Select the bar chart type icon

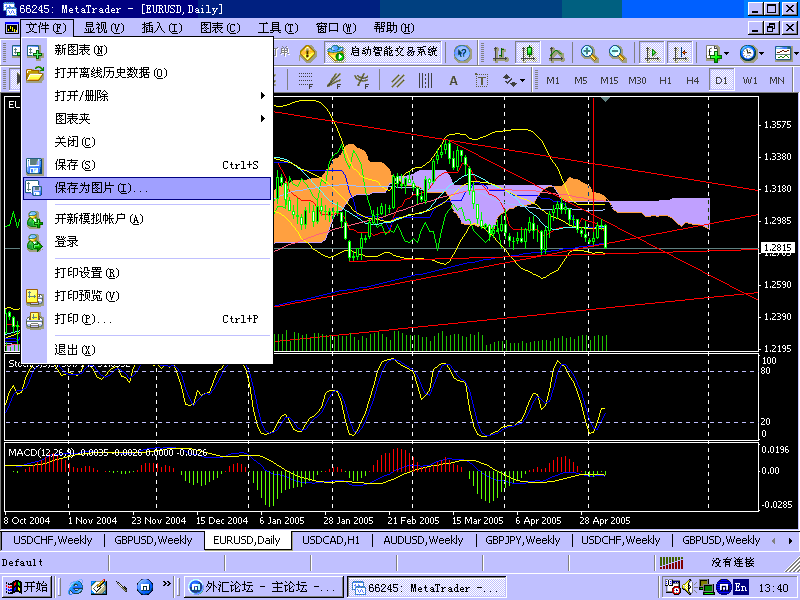pos(499,53)
